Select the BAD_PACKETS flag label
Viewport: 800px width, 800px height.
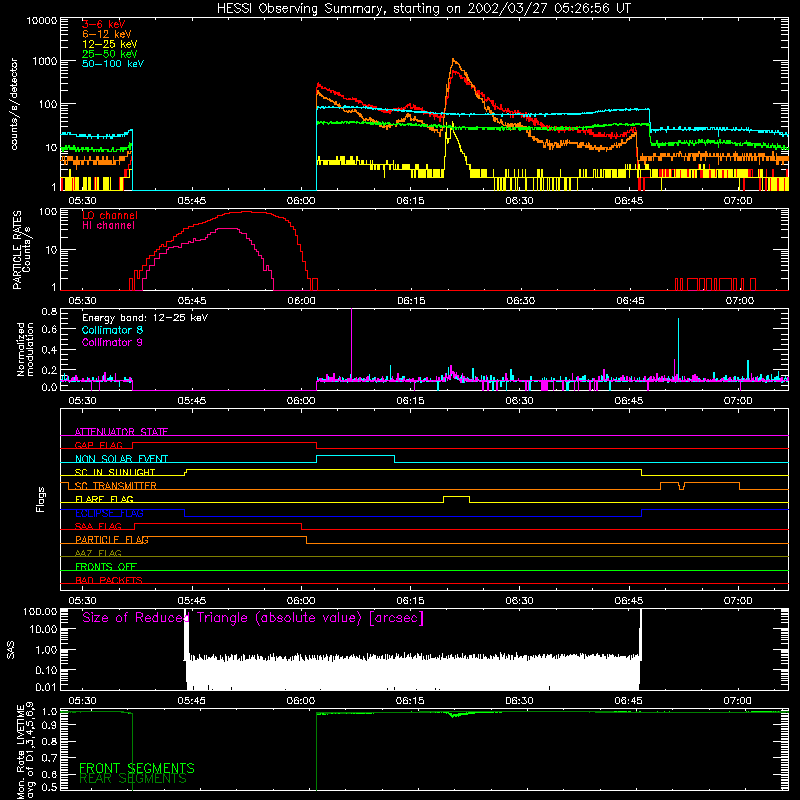click(109, 581)
